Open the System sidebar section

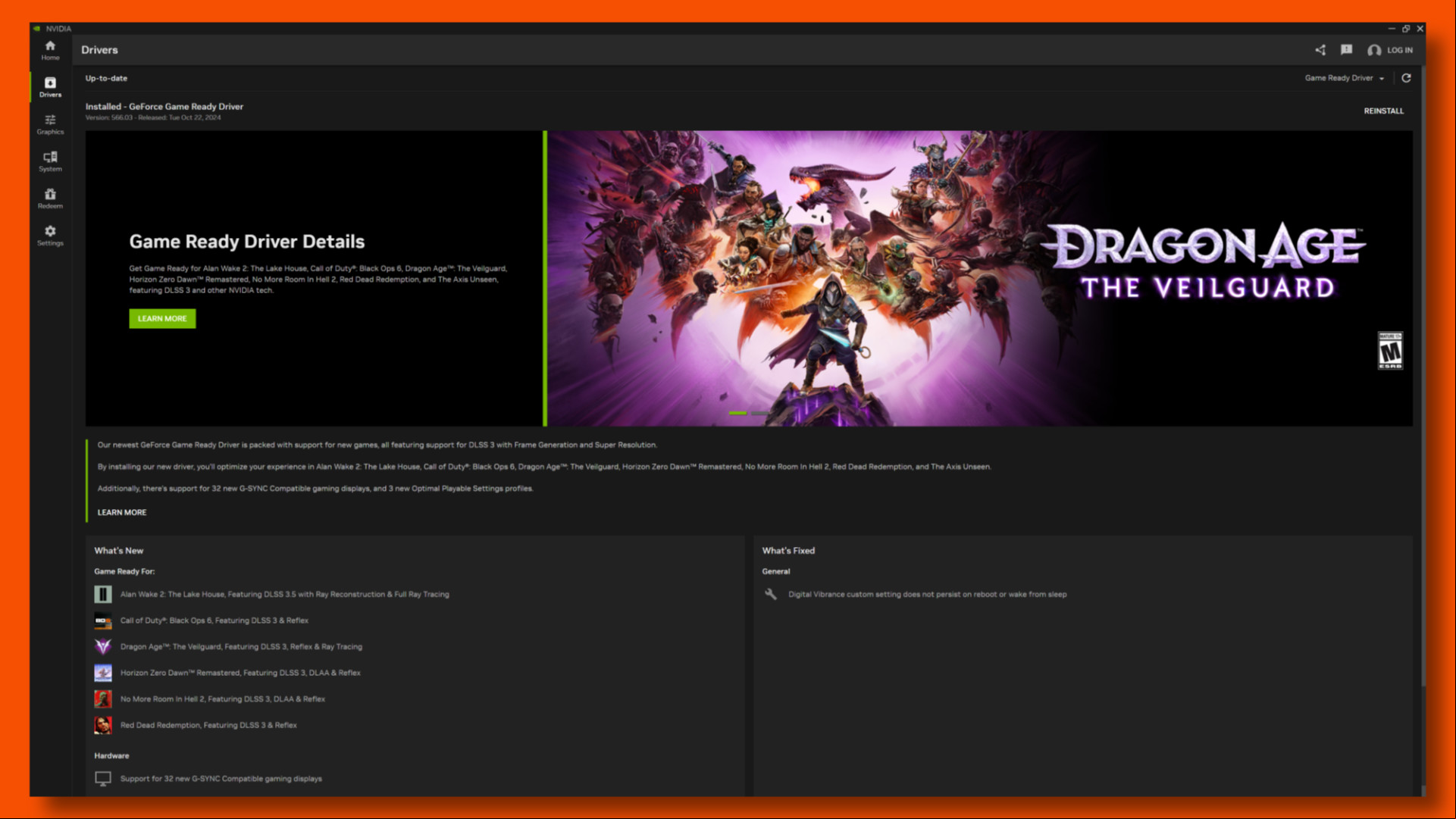click(x=50, y=161)
